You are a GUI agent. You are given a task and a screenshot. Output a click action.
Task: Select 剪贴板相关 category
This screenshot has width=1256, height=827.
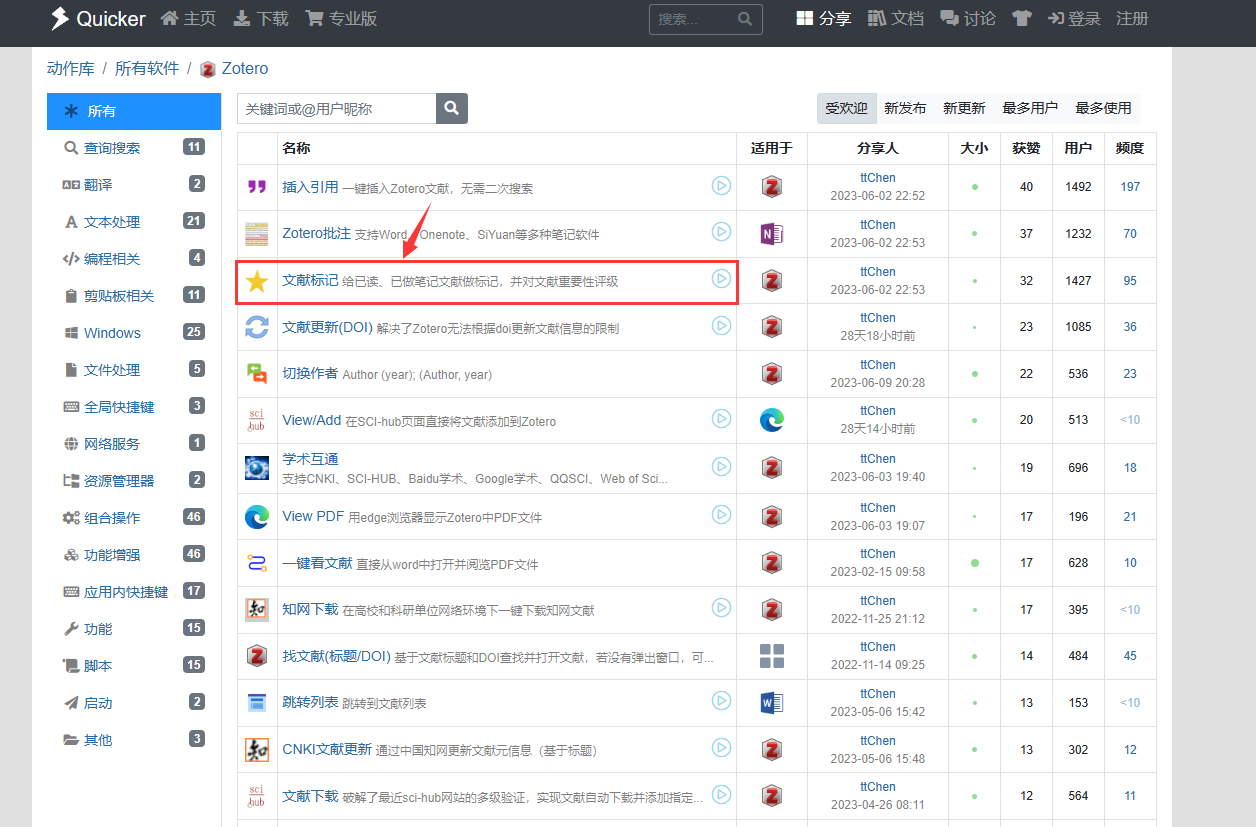[134, 296]
